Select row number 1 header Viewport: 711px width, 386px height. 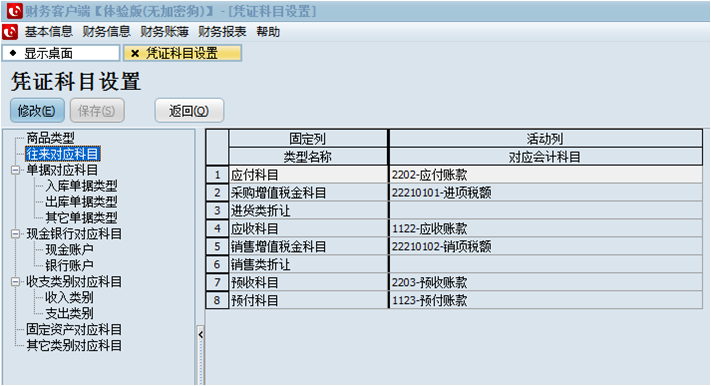(x=217, y=175)
